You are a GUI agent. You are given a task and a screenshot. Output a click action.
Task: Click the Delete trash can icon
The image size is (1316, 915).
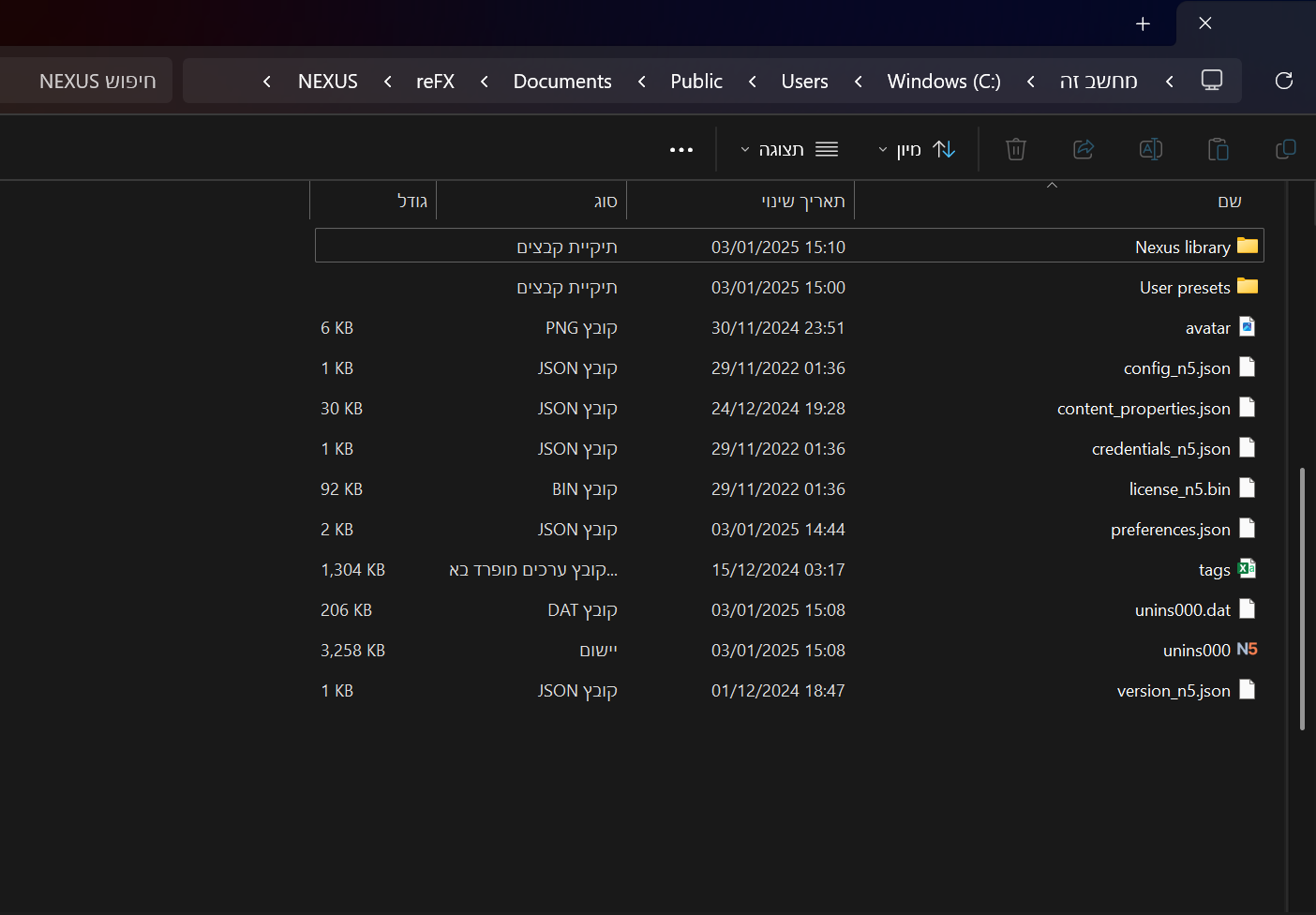(1016, 149)
